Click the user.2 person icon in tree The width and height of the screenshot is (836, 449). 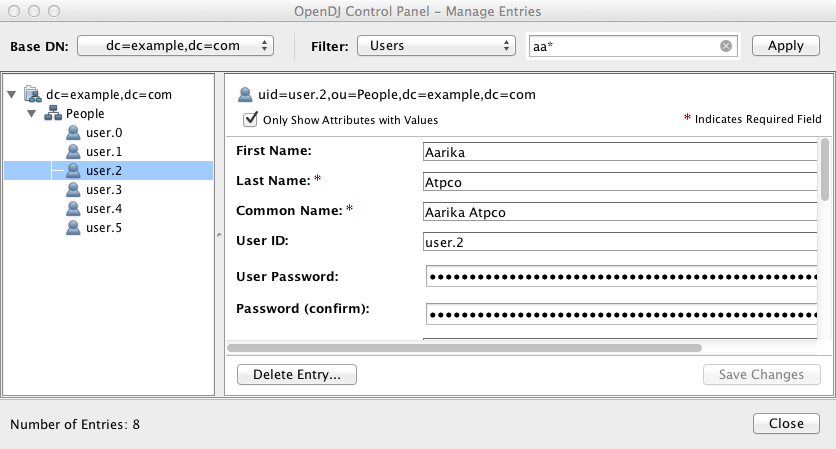pyautogui.click(x=73, y=171)
